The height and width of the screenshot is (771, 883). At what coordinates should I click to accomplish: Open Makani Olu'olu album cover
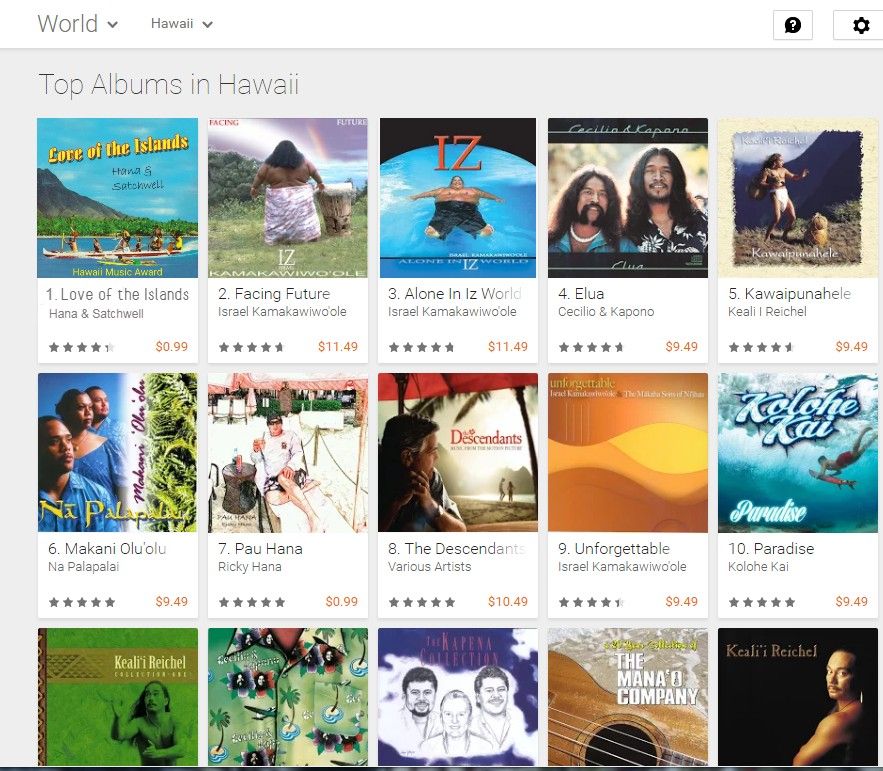click(118, 453)
